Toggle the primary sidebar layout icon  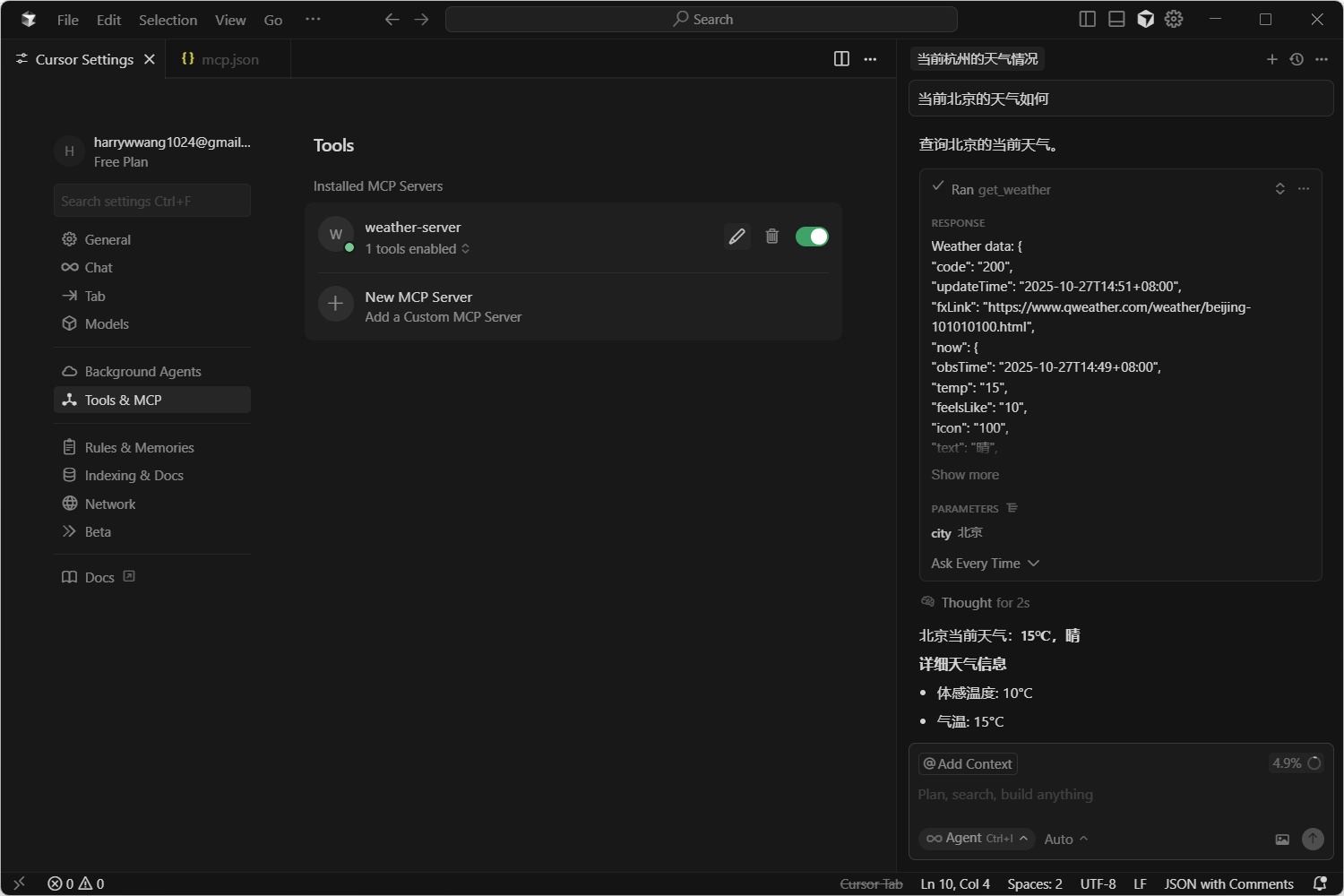click(1087, 19)
